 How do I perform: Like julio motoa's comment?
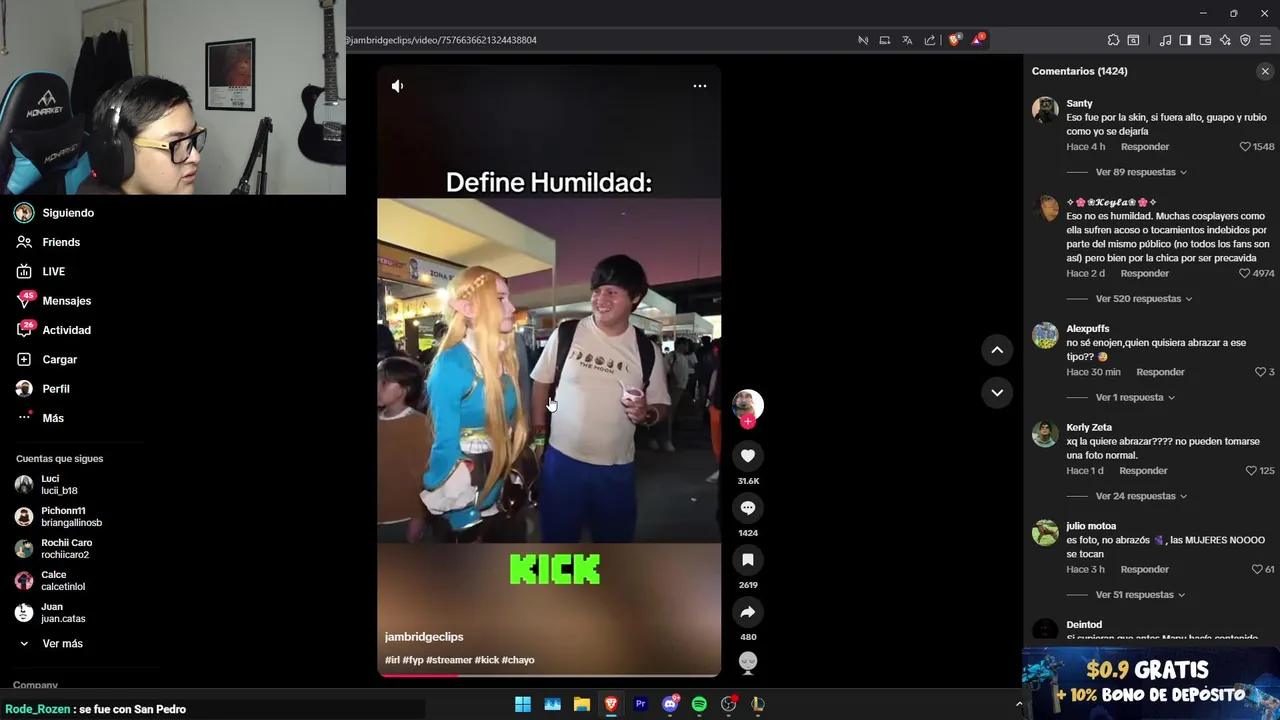coord(1257,570)
